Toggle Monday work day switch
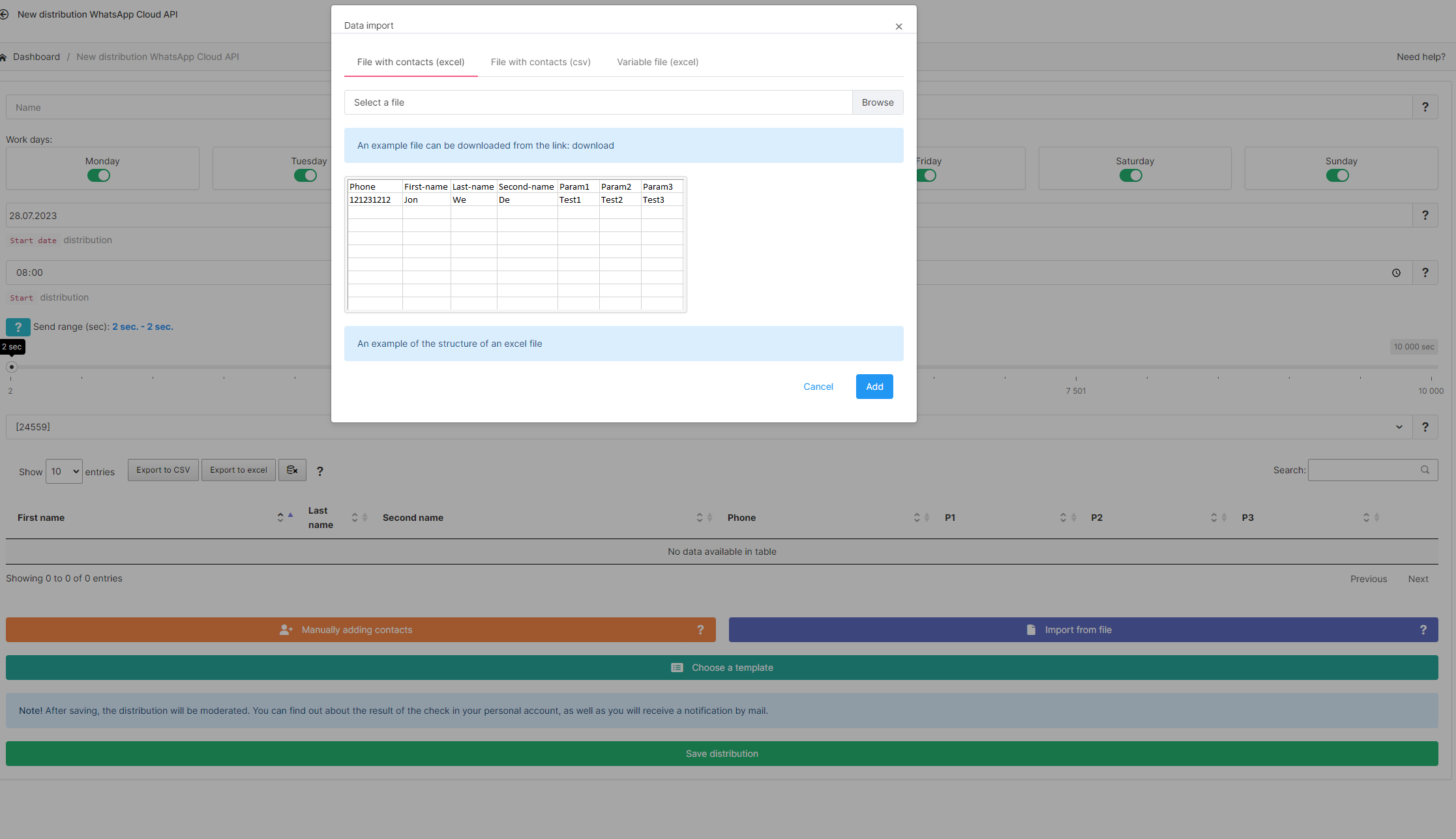 [x=99, y=175]
